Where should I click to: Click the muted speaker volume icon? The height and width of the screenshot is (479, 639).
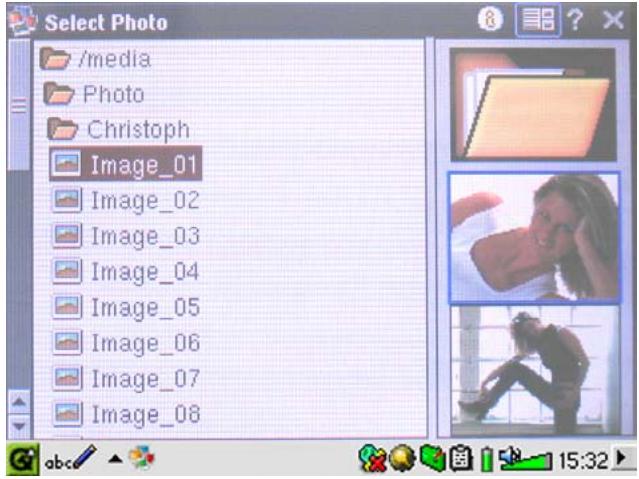click(x=509, y=457)
